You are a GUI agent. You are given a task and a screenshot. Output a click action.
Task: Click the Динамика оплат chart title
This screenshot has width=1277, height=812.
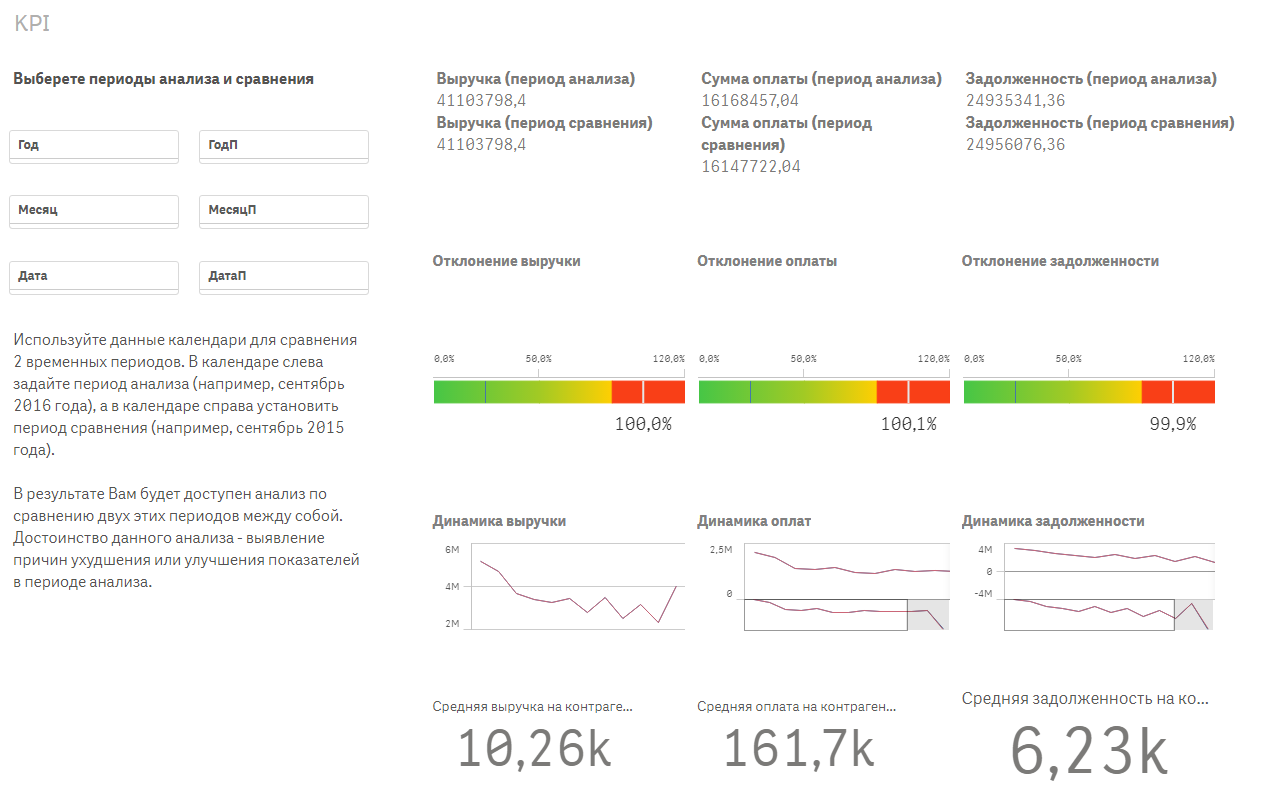(754, 521)
